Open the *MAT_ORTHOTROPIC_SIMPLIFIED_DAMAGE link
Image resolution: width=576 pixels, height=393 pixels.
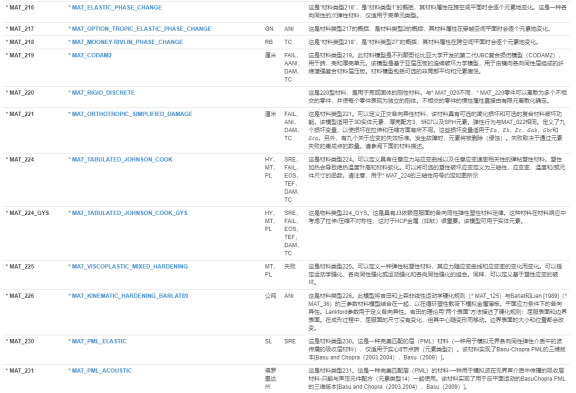pos(130,114)
